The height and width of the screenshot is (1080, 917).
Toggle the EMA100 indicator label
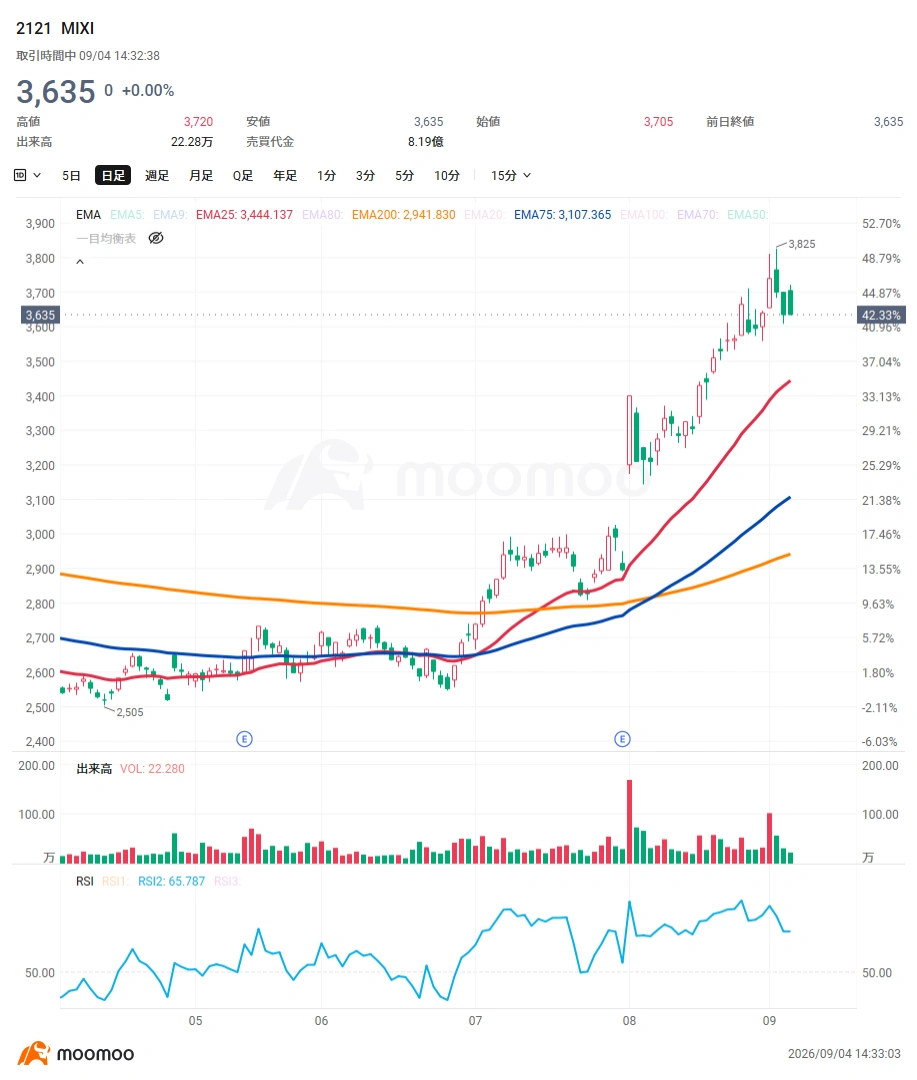643,215
